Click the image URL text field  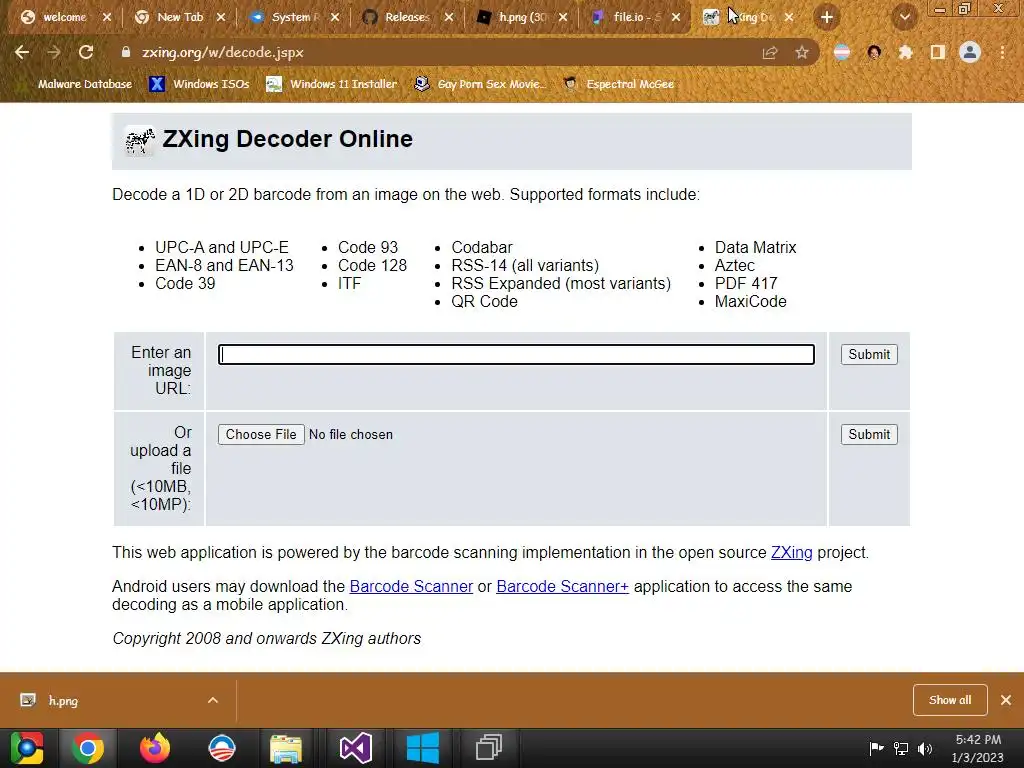tap(516, 355)
